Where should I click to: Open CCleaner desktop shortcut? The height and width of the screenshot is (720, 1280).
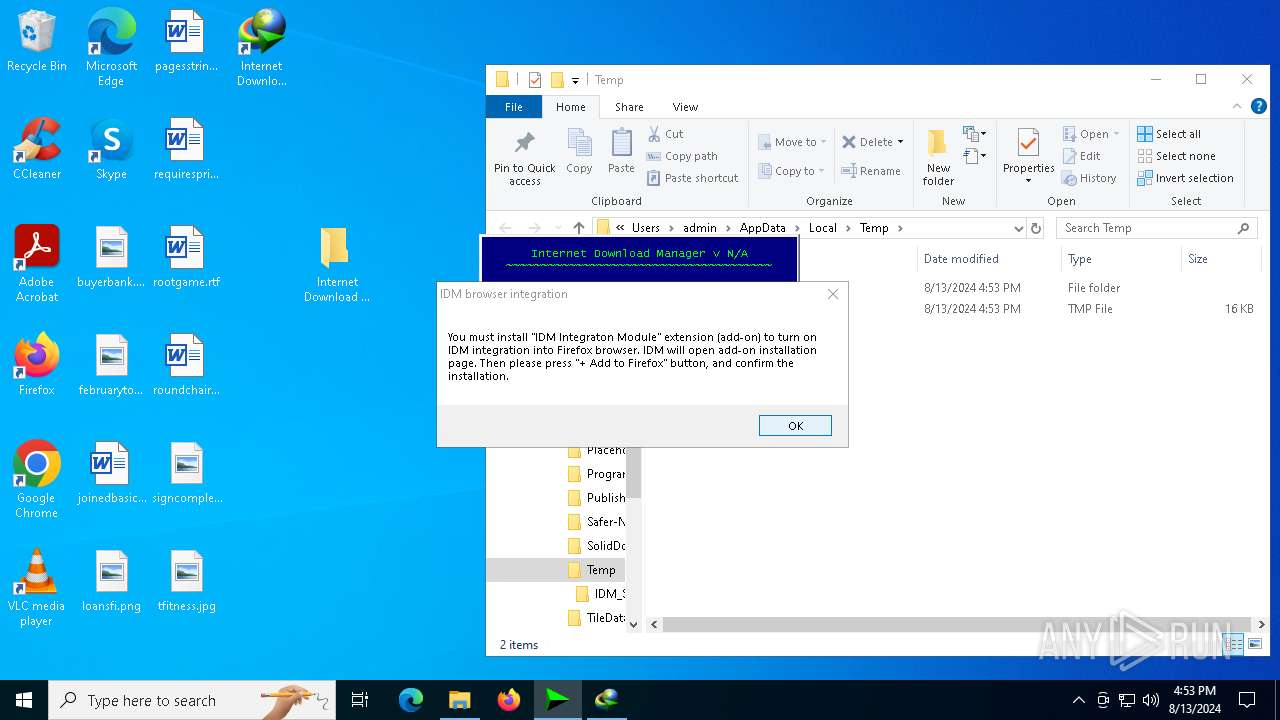click(37, 149)
